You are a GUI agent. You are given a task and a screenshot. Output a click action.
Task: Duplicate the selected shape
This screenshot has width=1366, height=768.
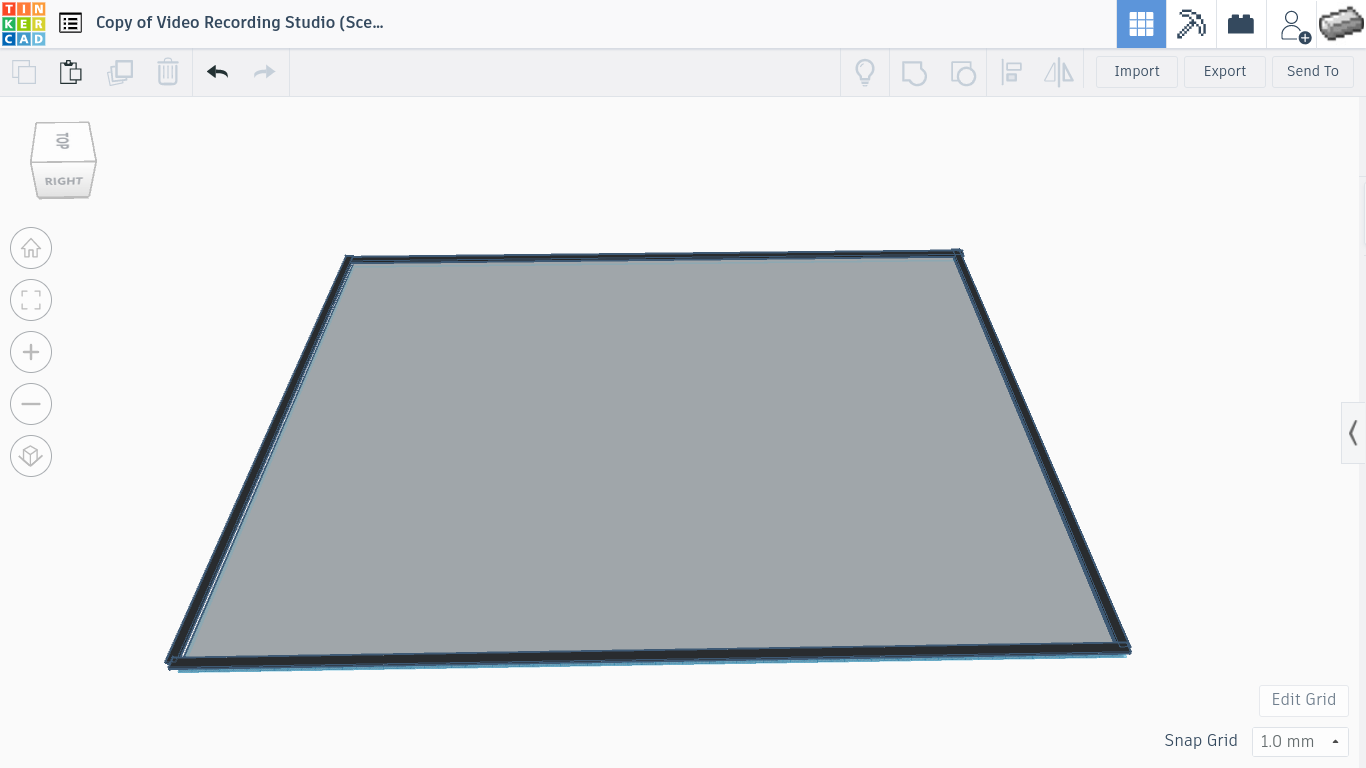[120, 72]
